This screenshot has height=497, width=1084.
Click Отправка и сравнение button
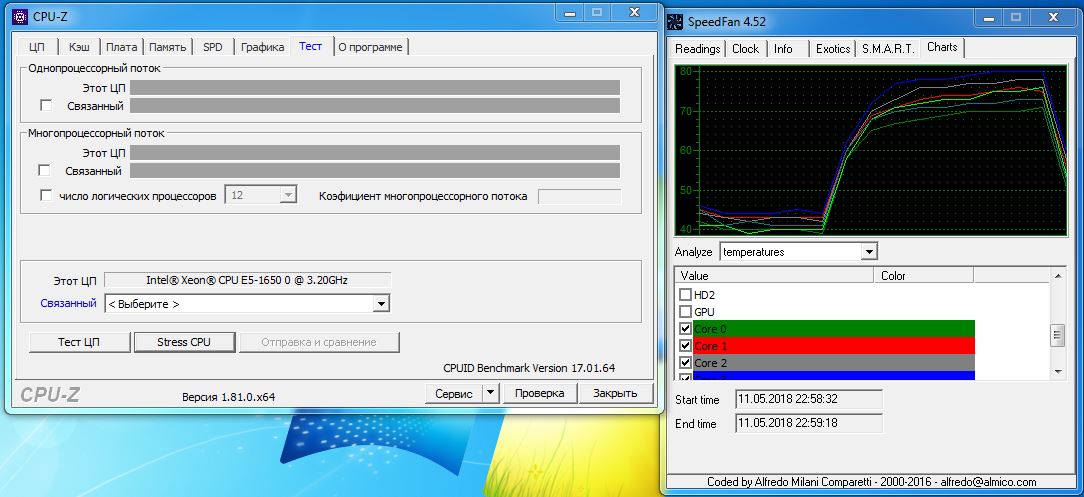[x=319, y=342]
